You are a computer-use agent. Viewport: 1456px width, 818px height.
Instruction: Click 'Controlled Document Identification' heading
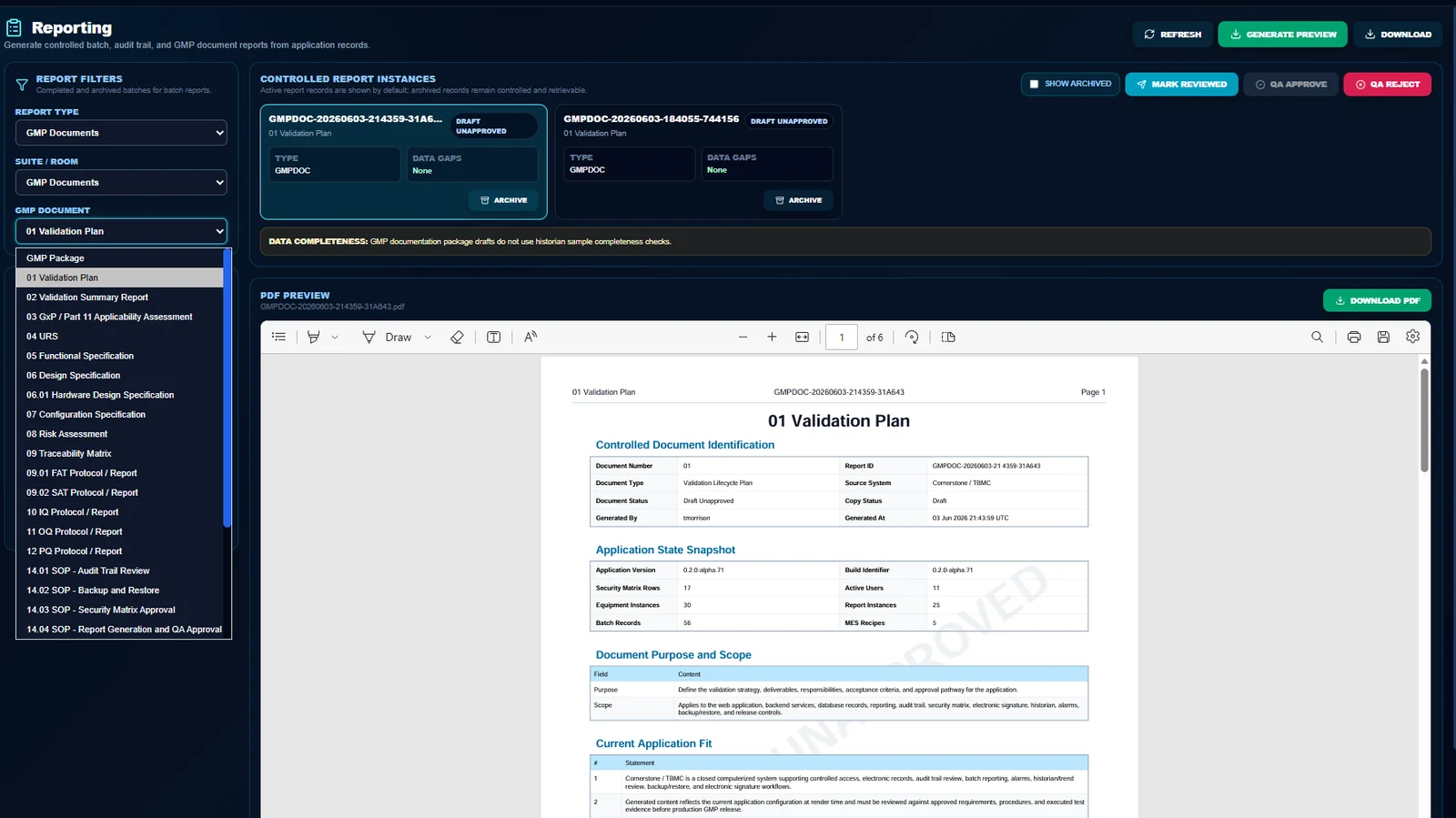pos(685,445)
